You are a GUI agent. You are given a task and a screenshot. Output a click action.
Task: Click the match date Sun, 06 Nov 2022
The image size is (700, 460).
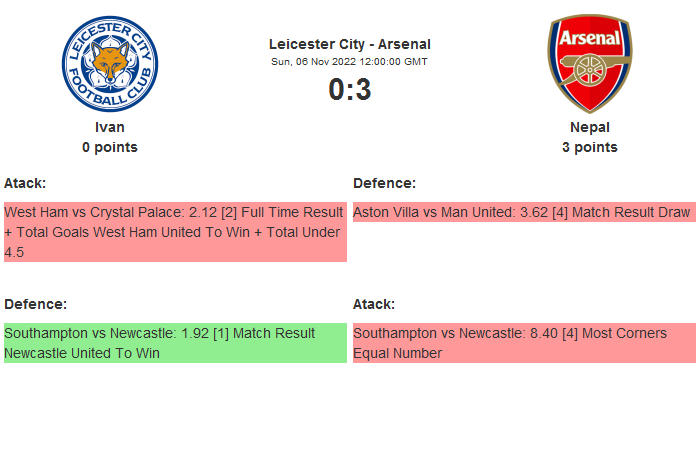pos(350,61)
